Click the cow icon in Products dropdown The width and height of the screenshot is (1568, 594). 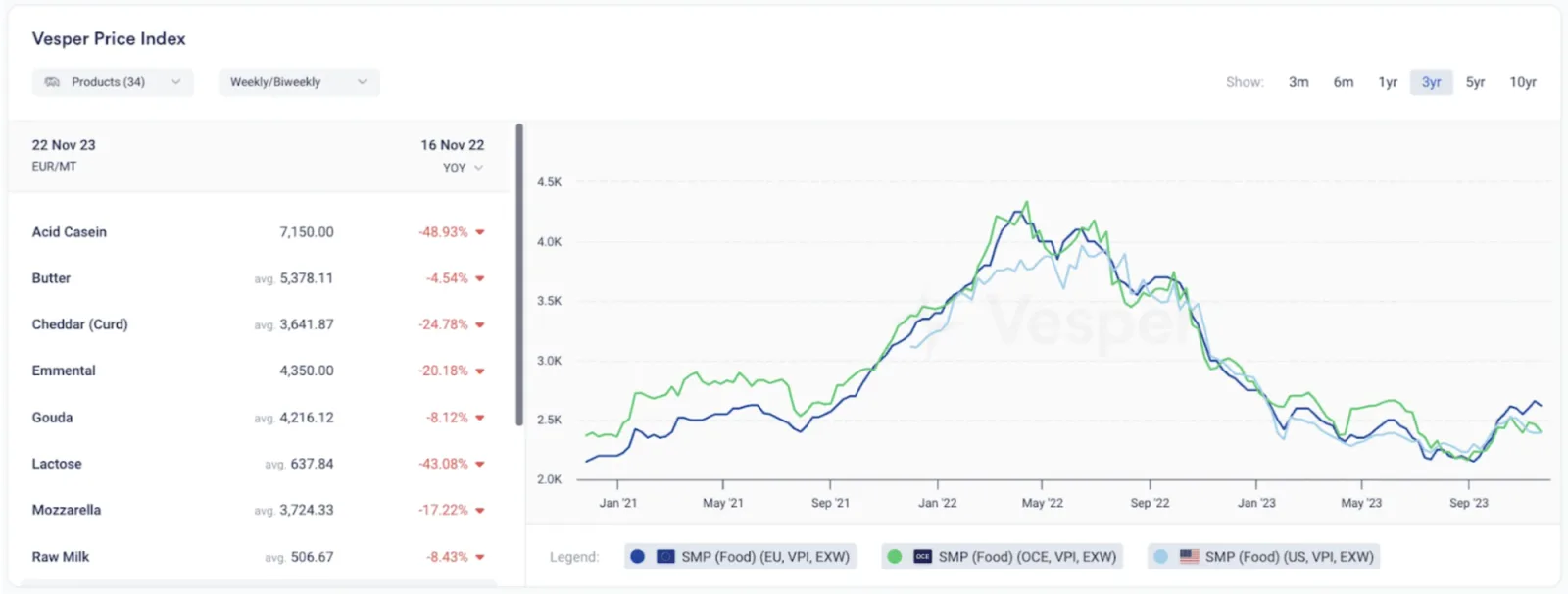click(x=52, y=82)
